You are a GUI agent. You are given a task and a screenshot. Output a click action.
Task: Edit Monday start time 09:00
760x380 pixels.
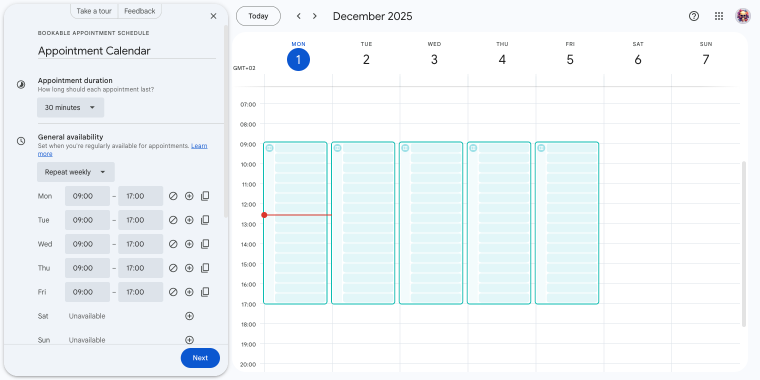pos(87,196)
